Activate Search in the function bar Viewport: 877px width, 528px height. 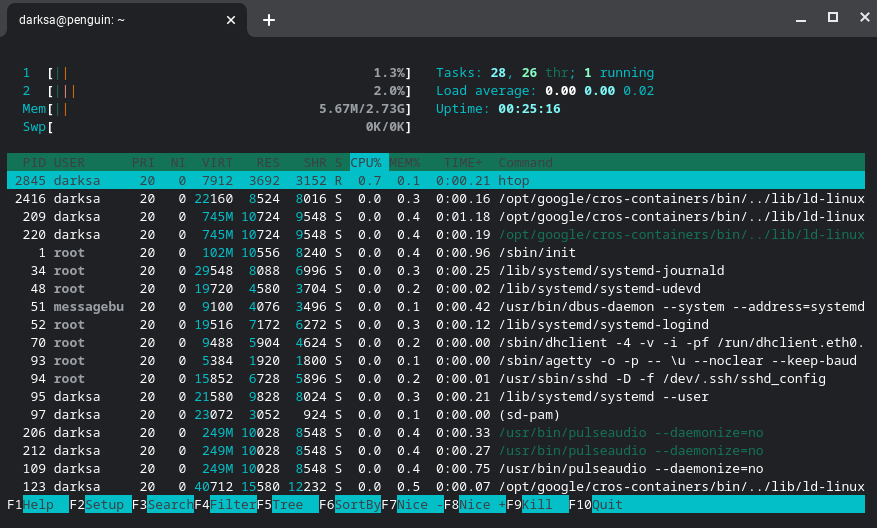tap(170, 505)
